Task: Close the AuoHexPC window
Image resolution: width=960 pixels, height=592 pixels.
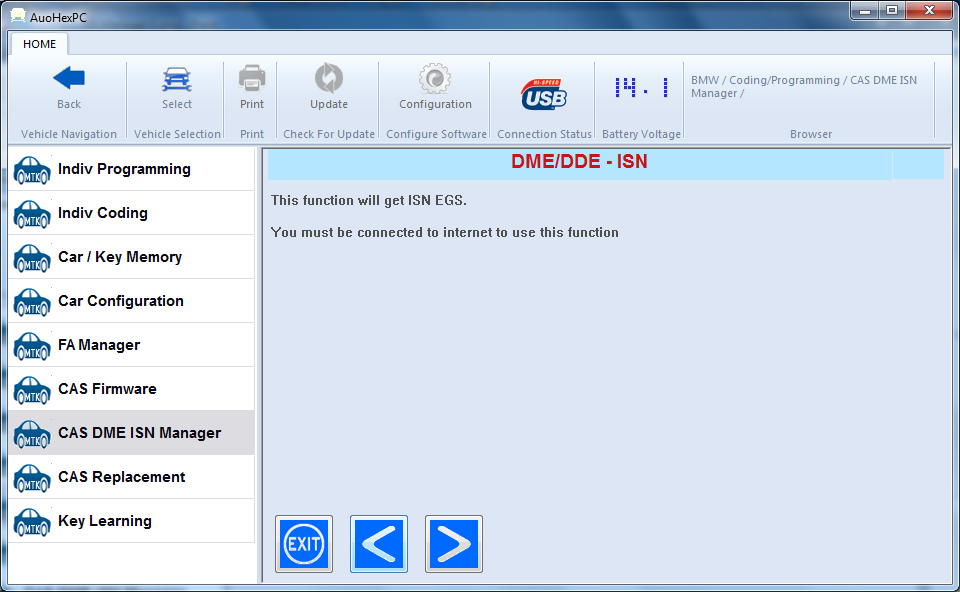Action: pyautogui.click(x=929, y=10)
